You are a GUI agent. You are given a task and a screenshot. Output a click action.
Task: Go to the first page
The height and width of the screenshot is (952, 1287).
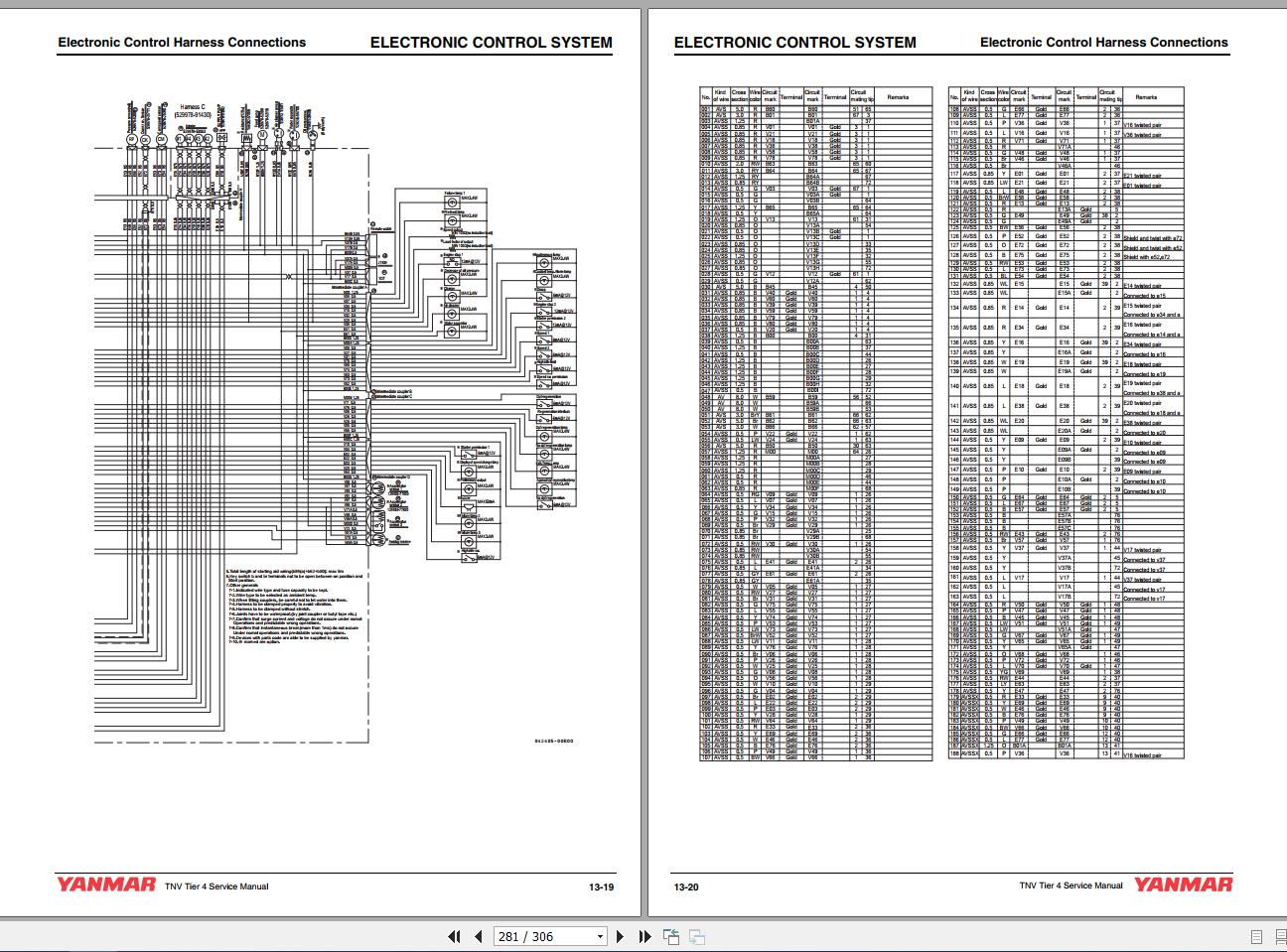454,936
